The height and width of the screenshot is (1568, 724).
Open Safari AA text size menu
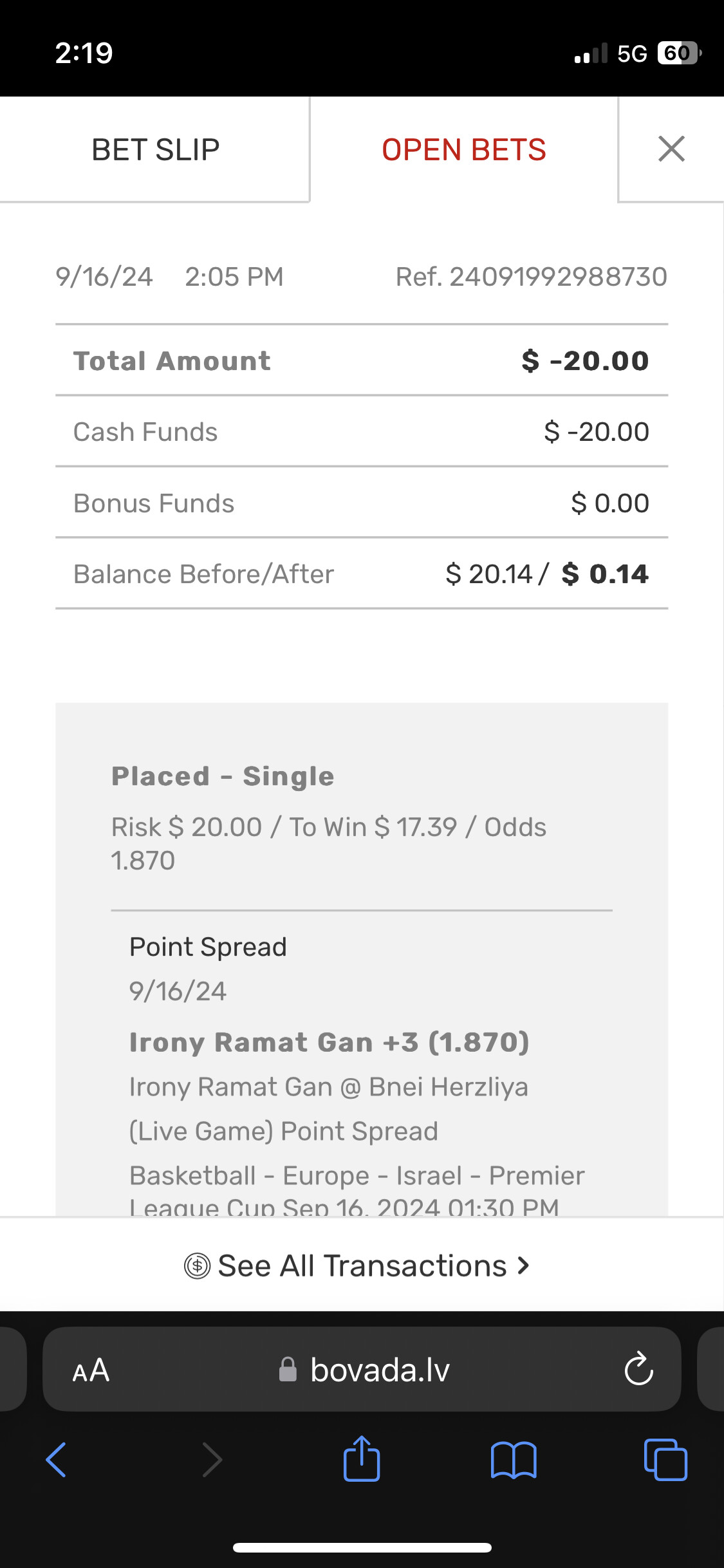[x=91, y=1370]
